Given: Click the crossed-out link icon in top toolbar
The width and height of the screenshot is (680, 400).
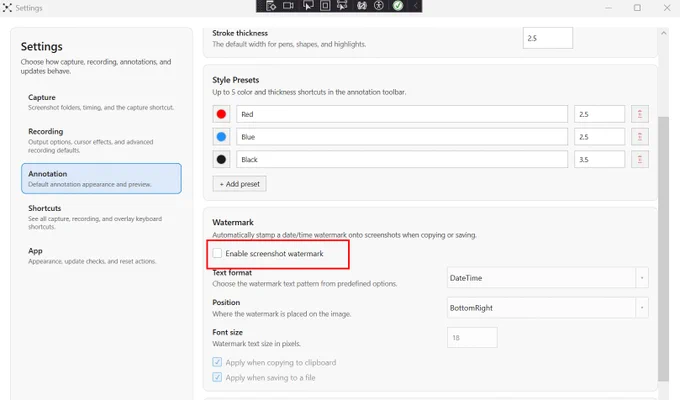Looking at the screenshot, I should (362, 6).
